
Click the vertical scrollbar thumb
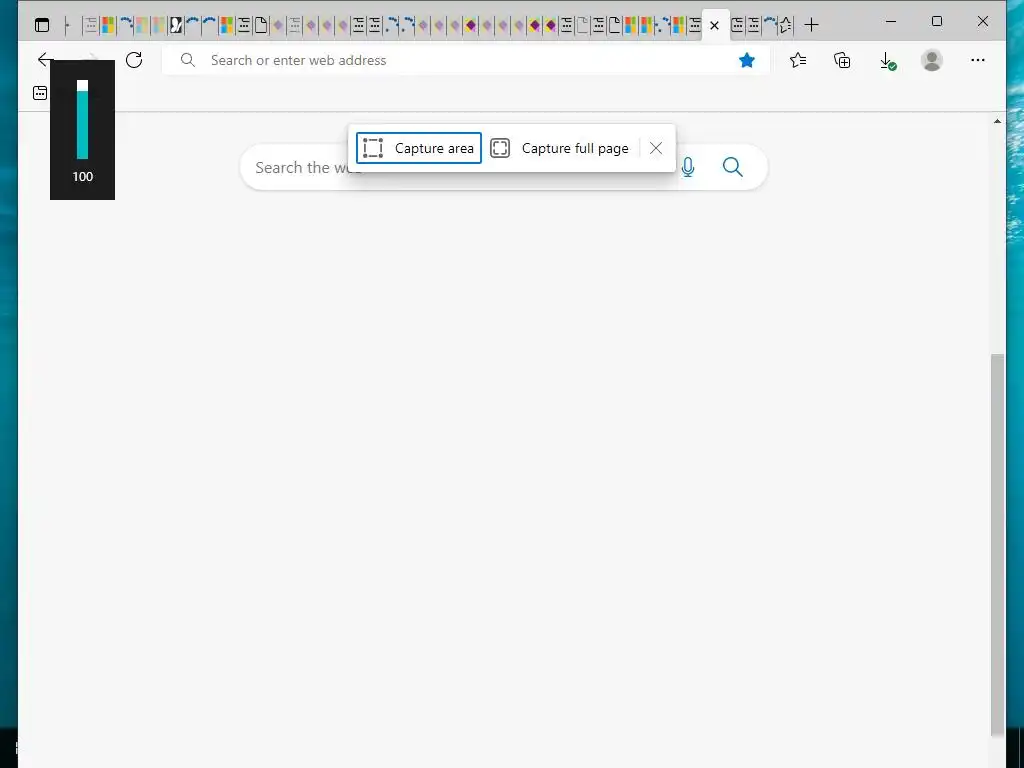(x=997, y=545)
